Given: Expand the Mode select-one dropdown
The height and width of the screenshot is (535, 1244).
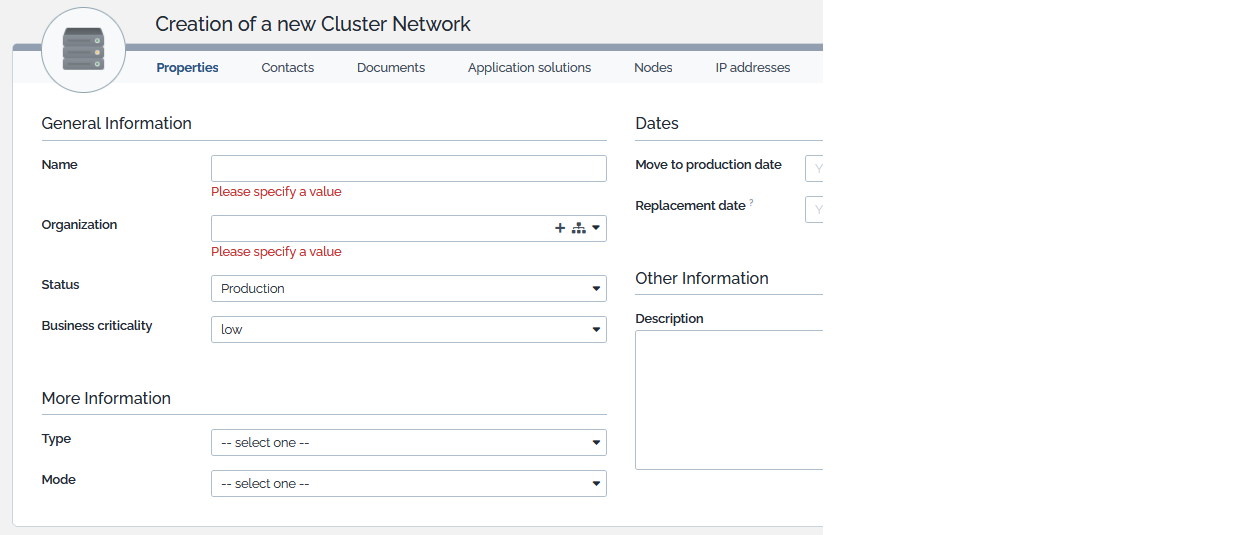Looking at the screenshot, I should click(x=408, y=484).
